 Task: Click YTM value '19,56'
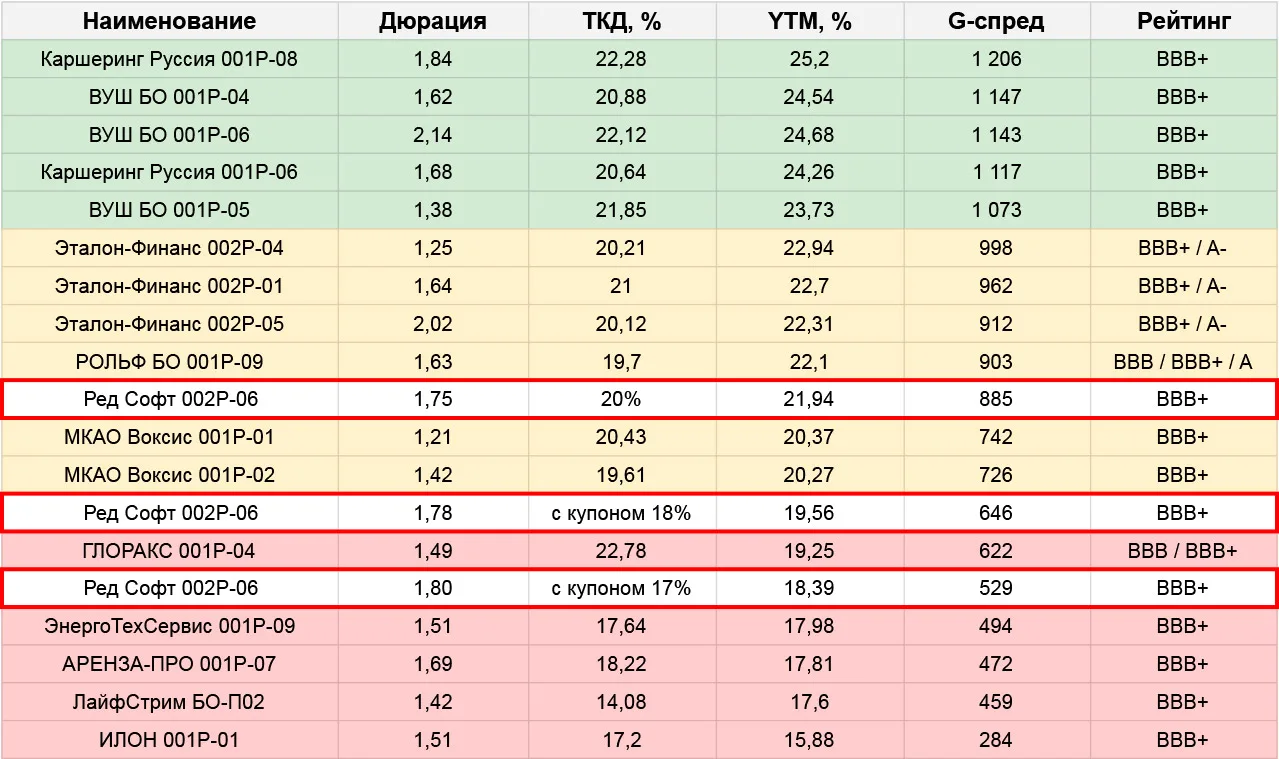pos(809,513)
